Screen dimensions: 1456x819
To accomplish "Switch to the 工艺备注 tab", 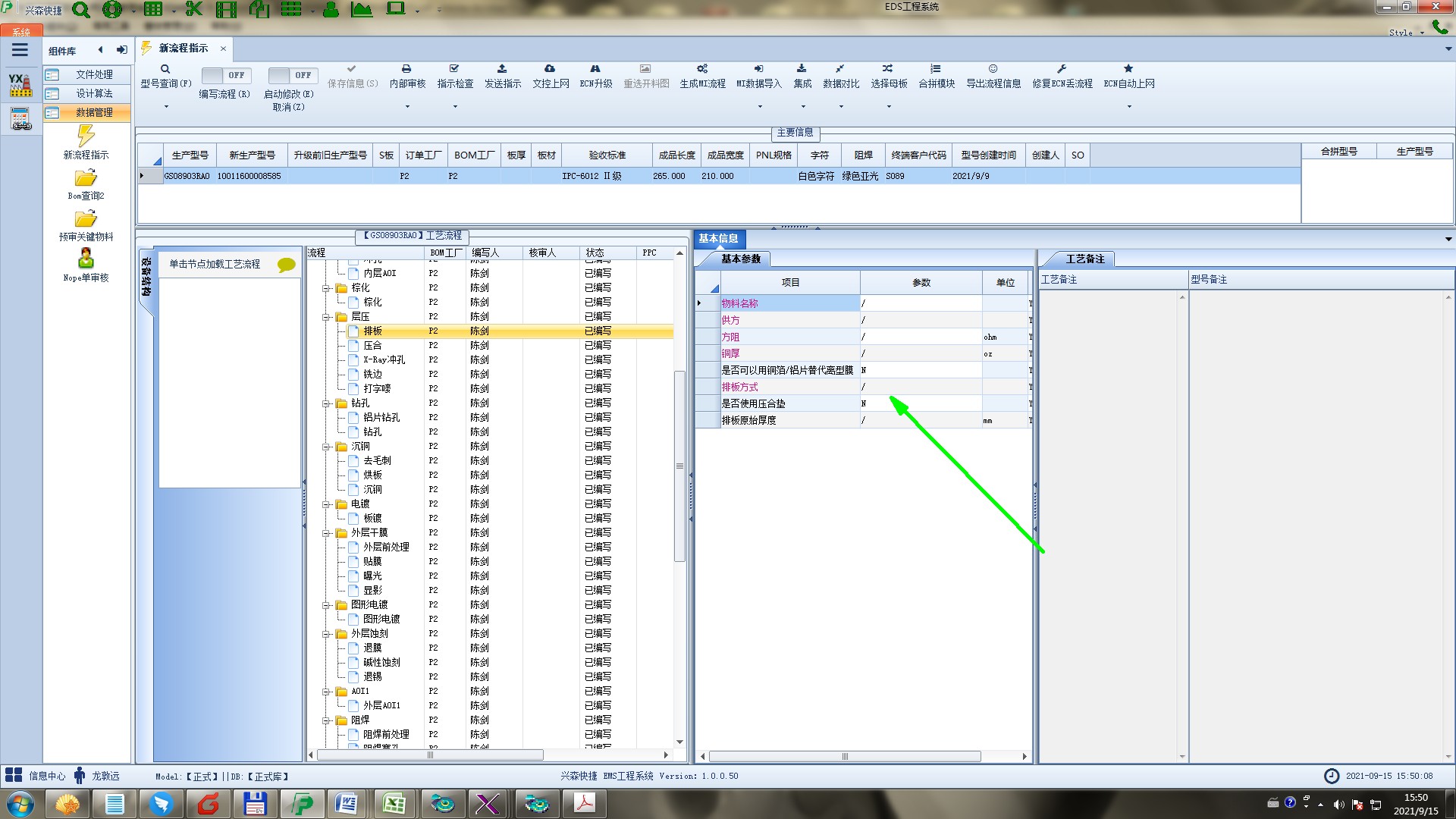I will 1084,259.
